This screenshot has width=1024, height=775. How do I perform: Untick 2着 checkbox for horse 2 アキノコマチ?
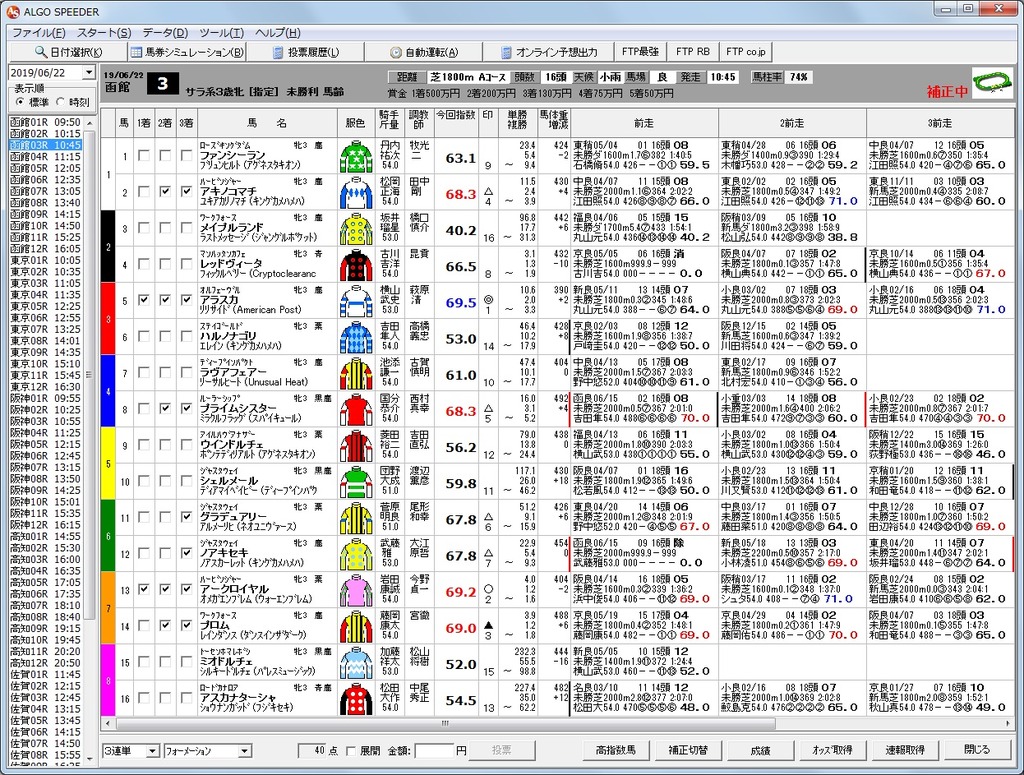pyautogui.click(x=165, y=191)
